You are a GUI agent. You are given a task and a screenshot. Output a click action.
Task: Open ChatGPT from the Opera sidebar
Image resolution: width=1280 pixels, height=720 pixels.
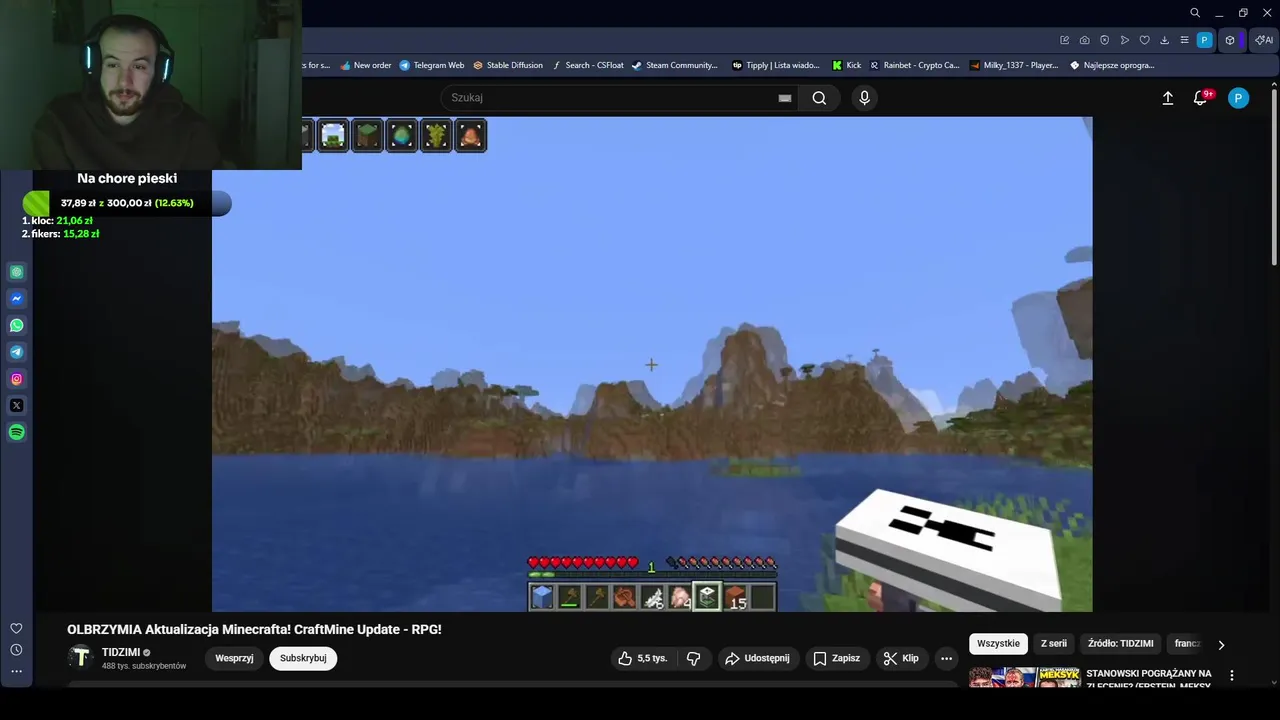(17, 272)
